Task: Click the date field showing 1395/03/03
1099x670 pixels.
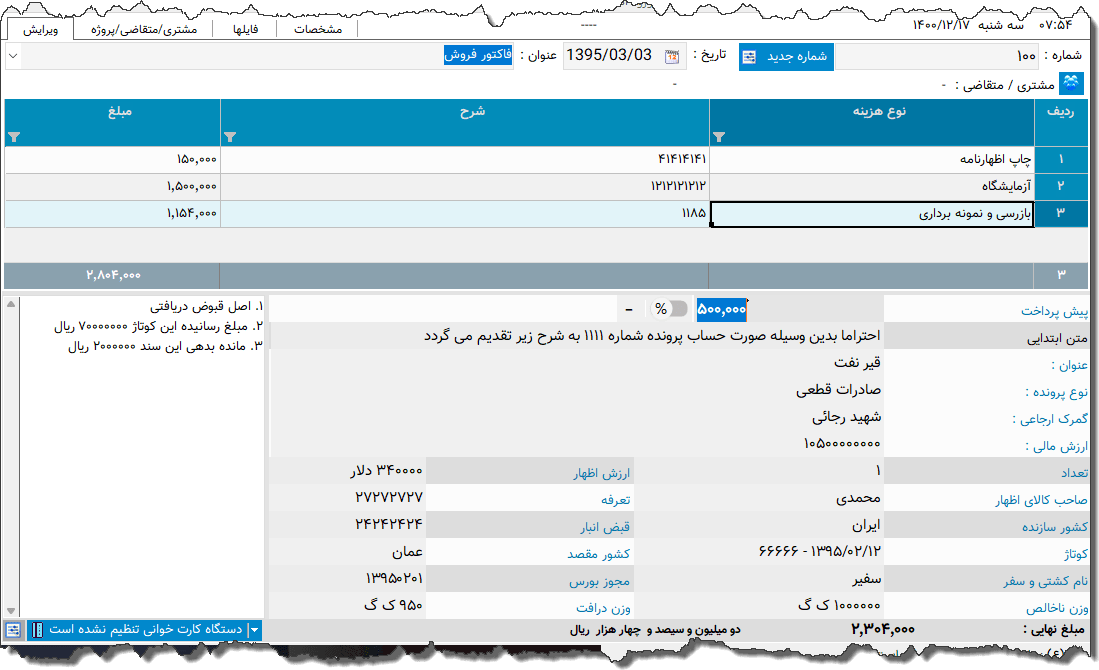Action: [605, 56]
